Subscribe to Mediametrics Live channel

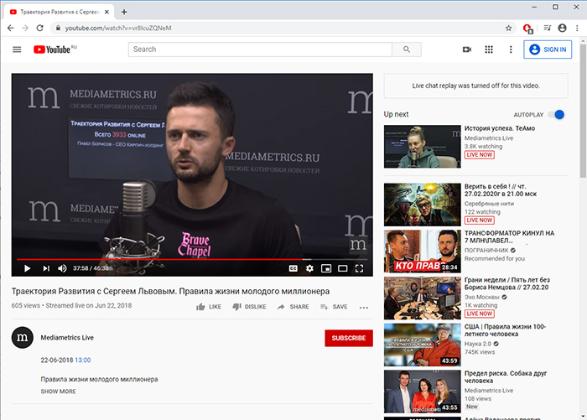click(349, 338)
